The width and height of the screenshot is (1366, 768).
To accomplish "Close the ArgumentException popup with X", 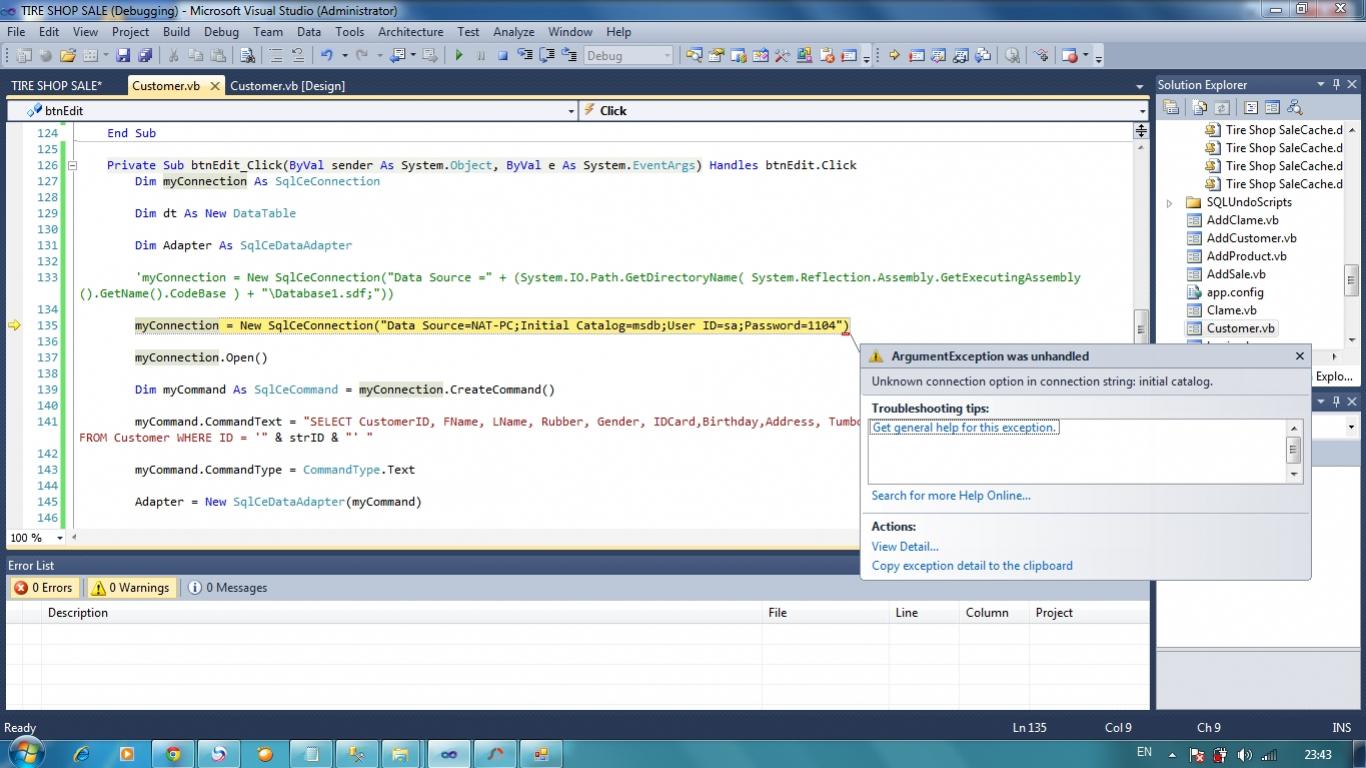I will click(1300, 355).
